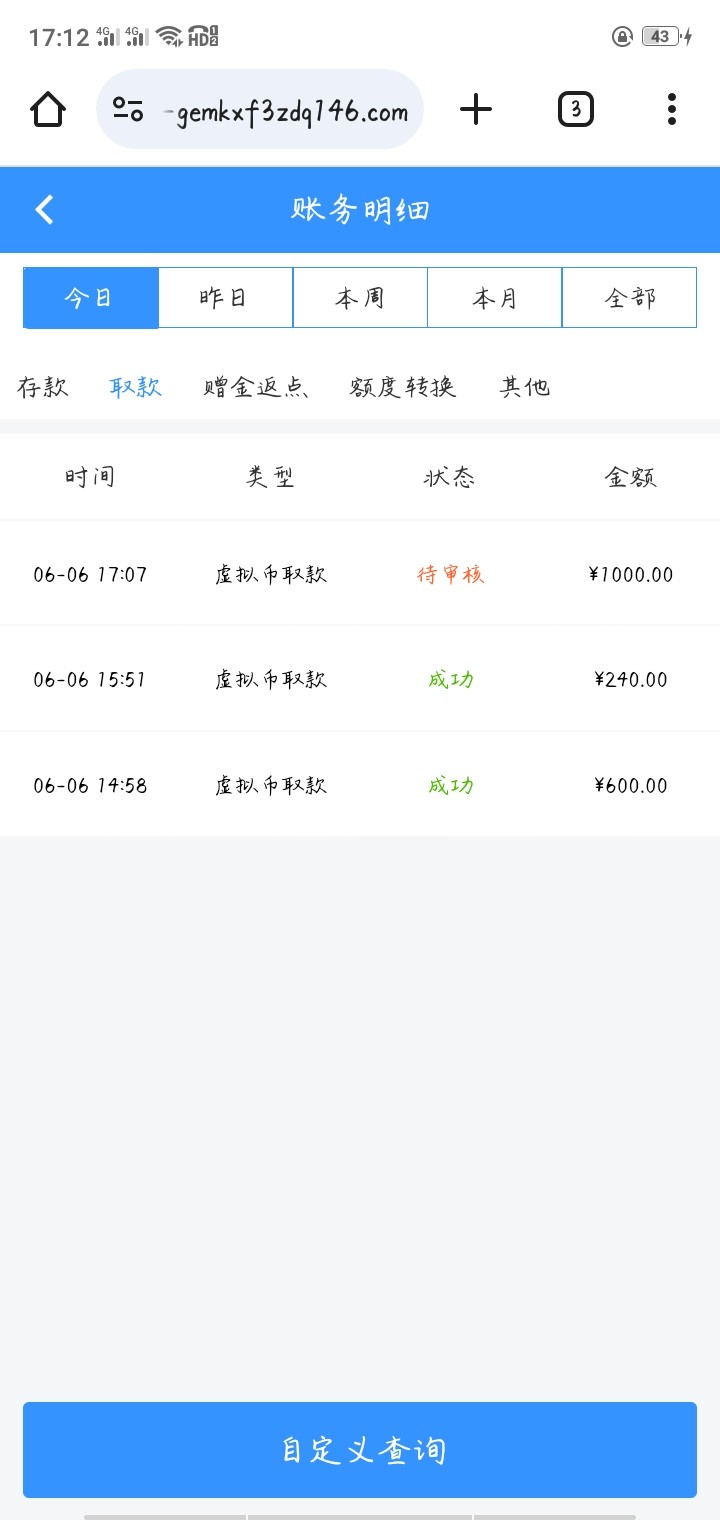This screenshot has height=1520, width=720.
Task: Open browser three-dot overflow menu
Action: pos(672,109)
